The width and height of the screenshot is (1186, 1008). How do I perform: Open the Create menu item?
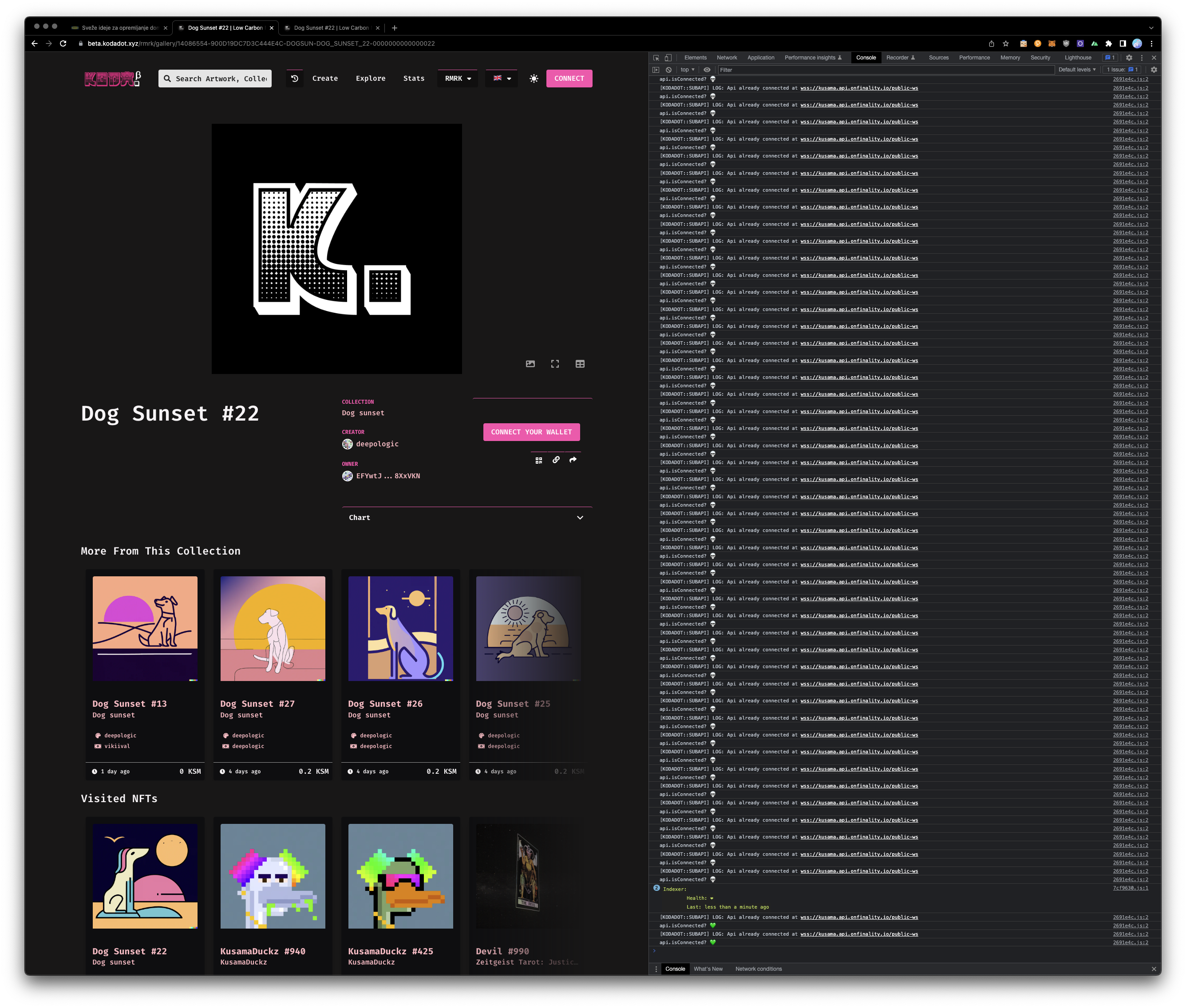pyautogui.click(x=324, y=78)
